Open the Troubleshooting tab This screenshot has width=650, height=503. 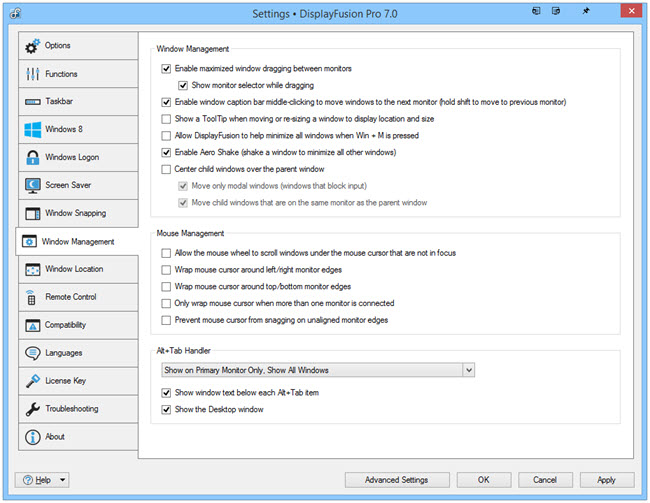click(78, 409)
